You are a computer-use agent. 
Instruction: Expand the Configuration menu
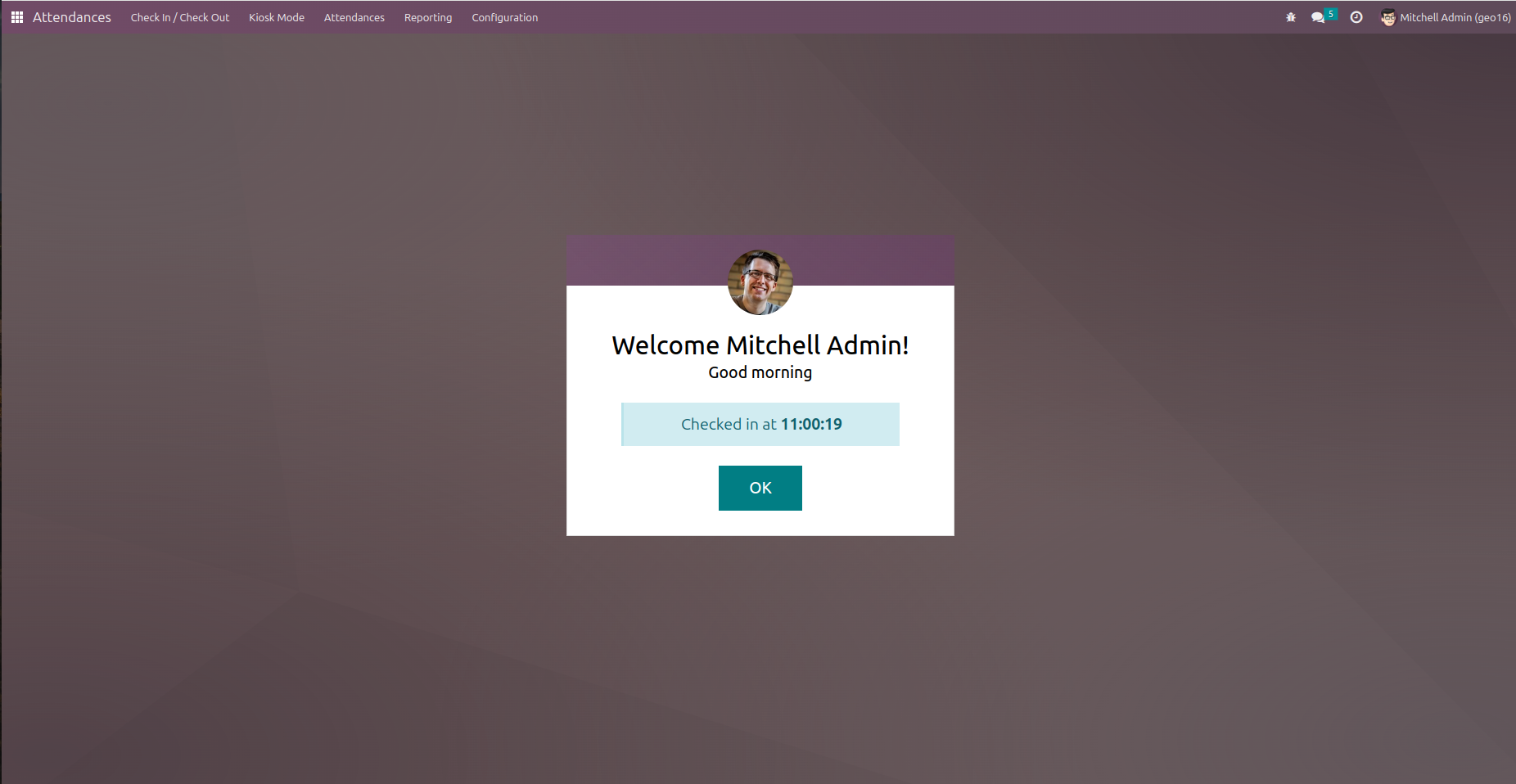point(505,17)
